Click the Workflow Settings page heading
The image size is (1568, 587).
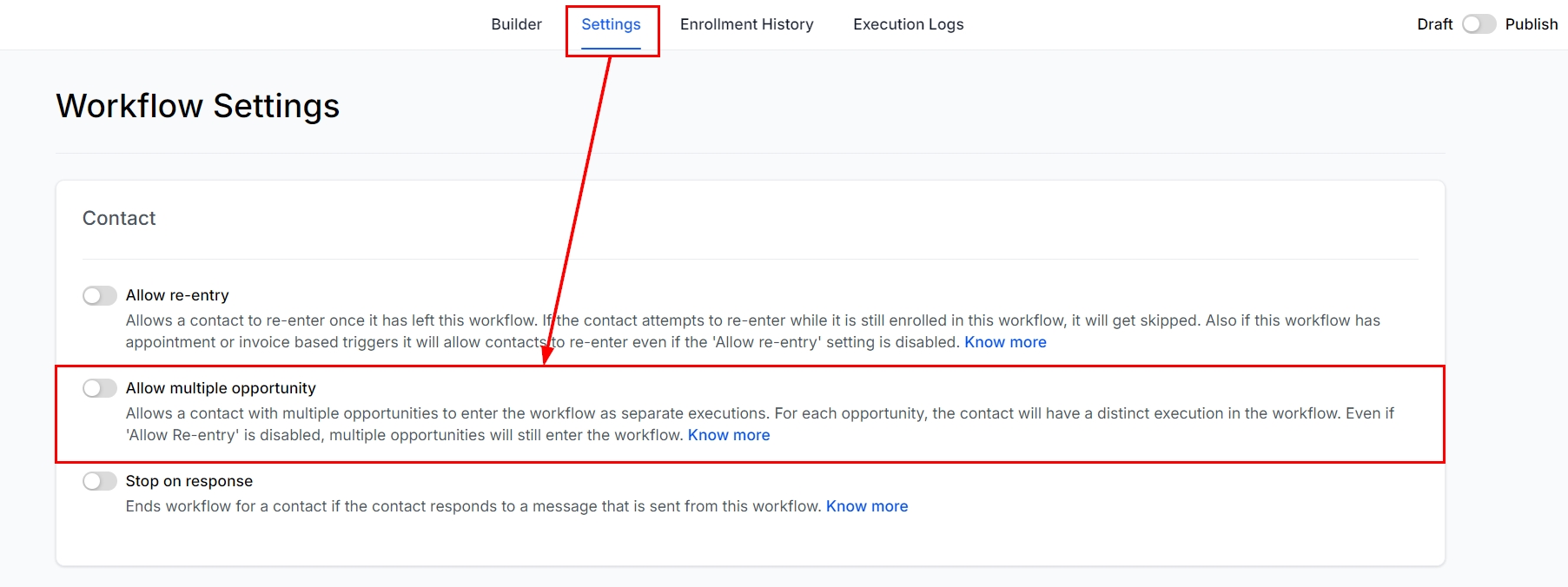pos(197,106)
